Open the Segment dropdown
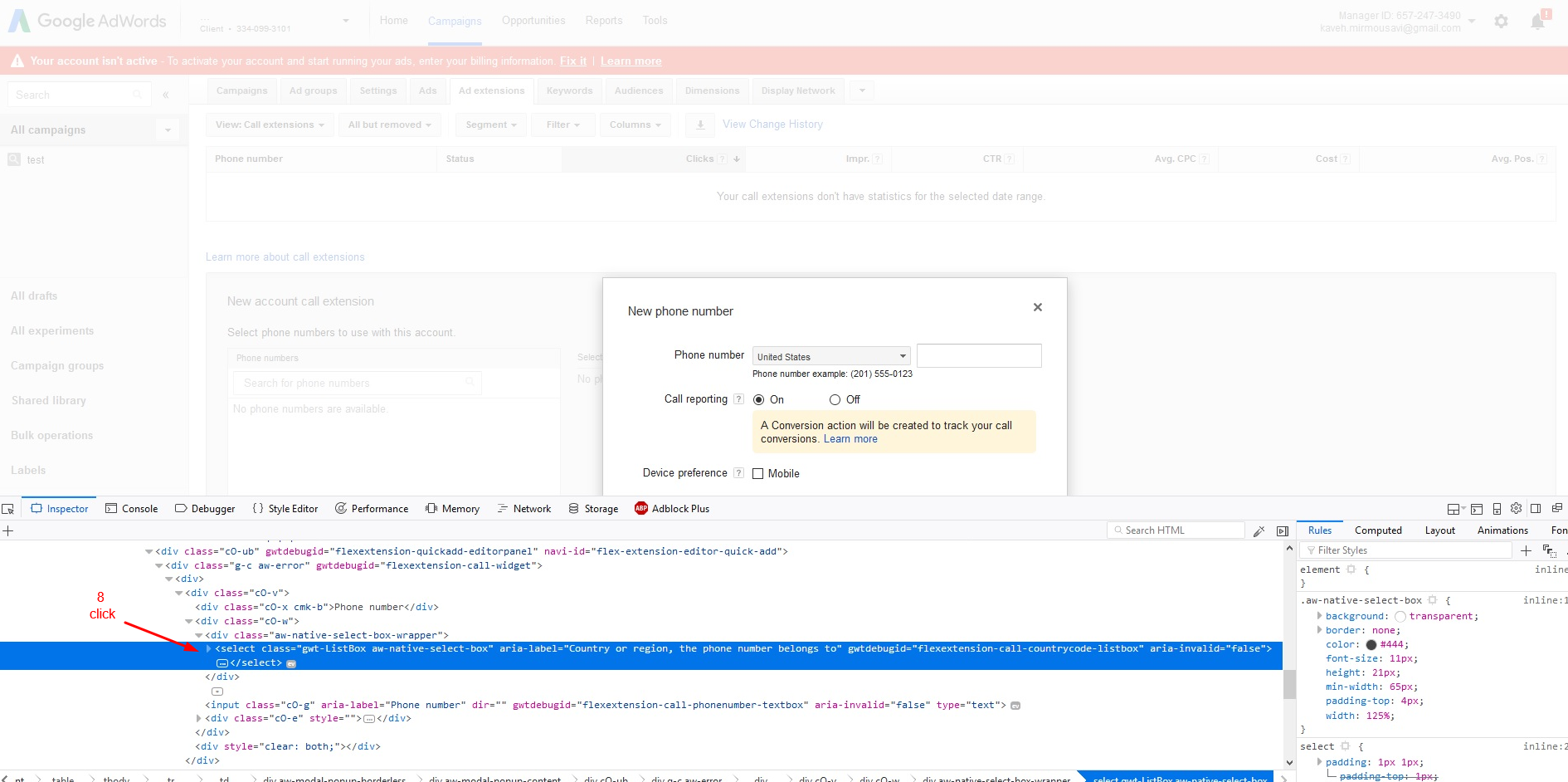 pos(491,125)
